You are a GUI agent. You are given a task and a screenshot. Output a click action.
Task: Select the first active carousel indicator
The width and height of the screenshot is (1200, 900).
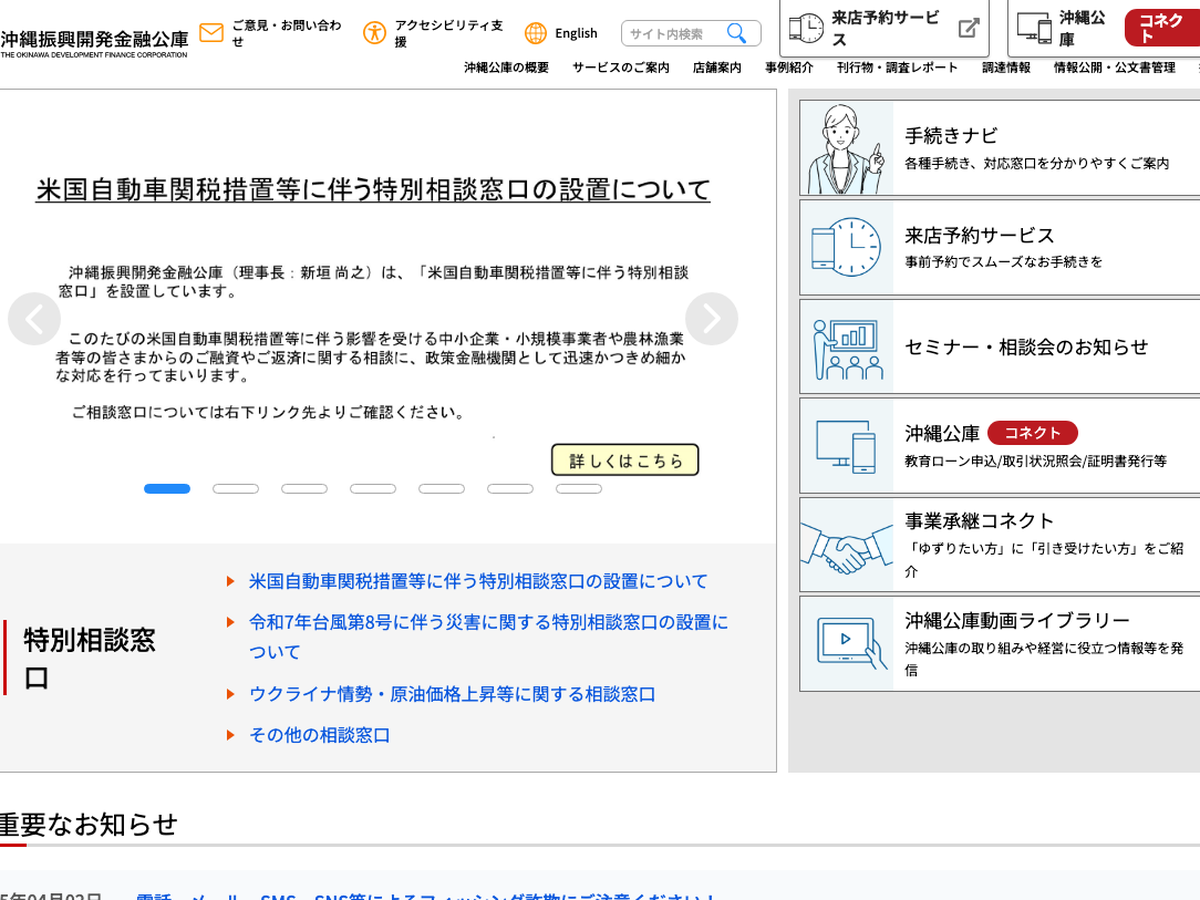click(167, 489)
